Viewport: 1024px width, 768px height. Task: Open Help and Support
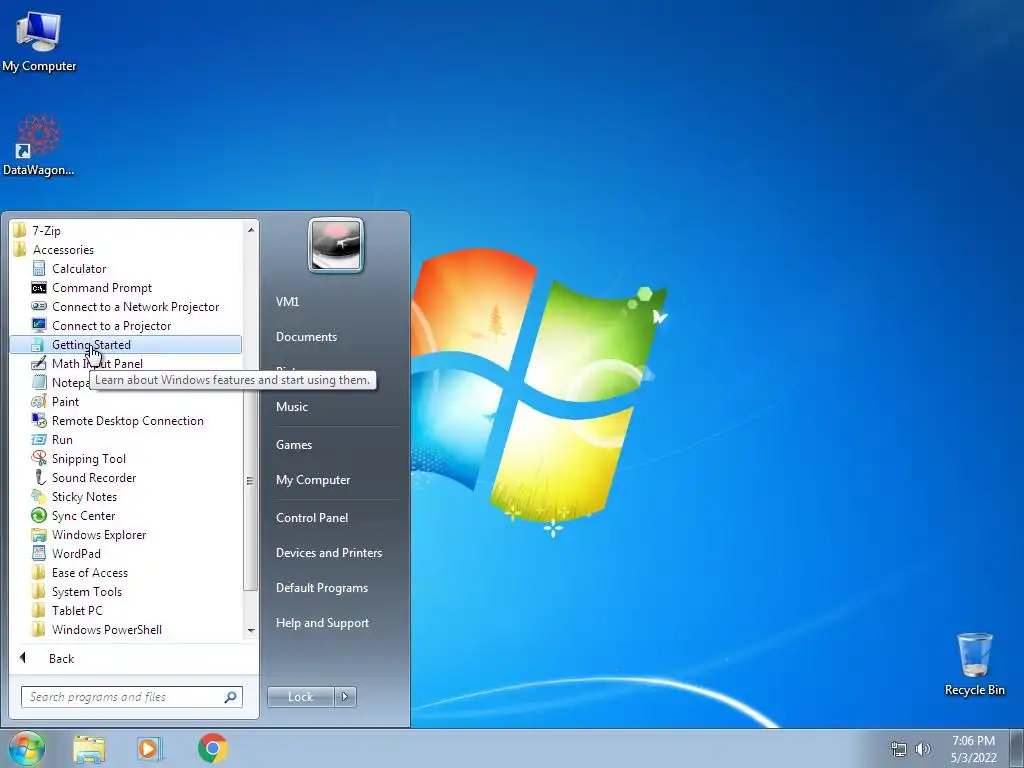point(322,623)
